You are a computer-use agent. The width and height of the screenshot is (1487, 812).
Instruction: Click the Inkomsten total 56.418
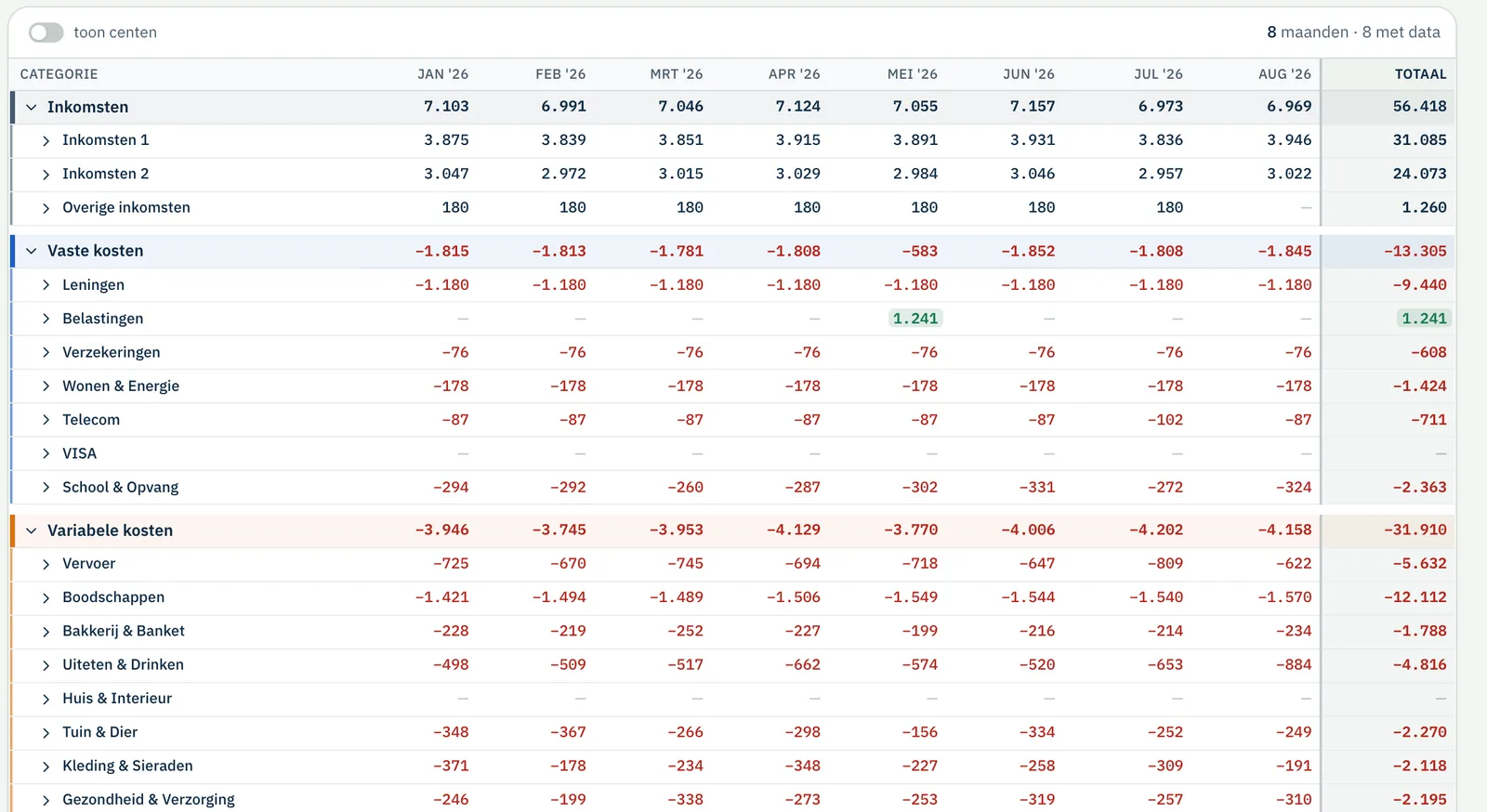pyautogui.click(x=1419, y=107)
